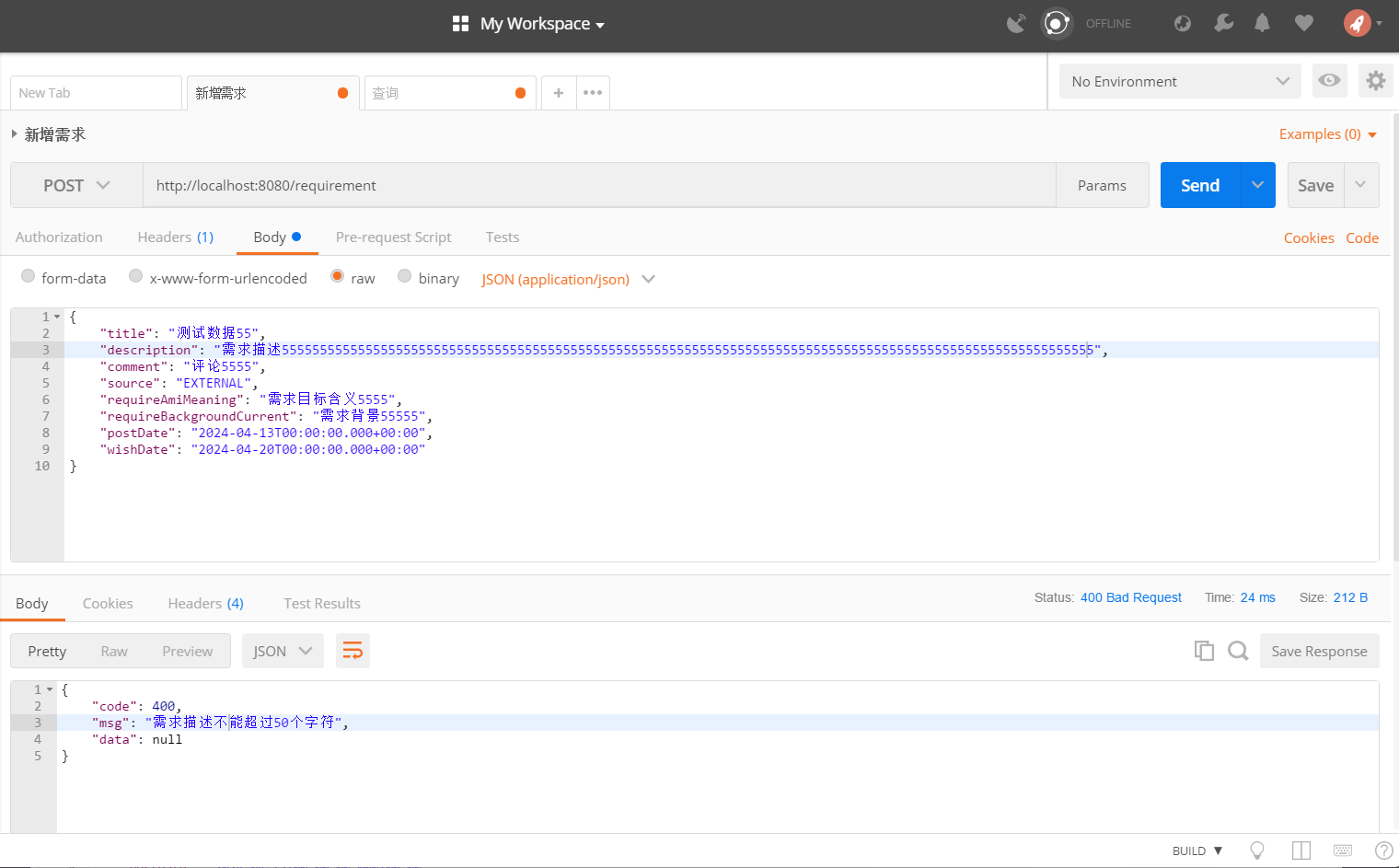
Task: Click the wrench settings icon in header
Action: click(x=1223, y=23)
